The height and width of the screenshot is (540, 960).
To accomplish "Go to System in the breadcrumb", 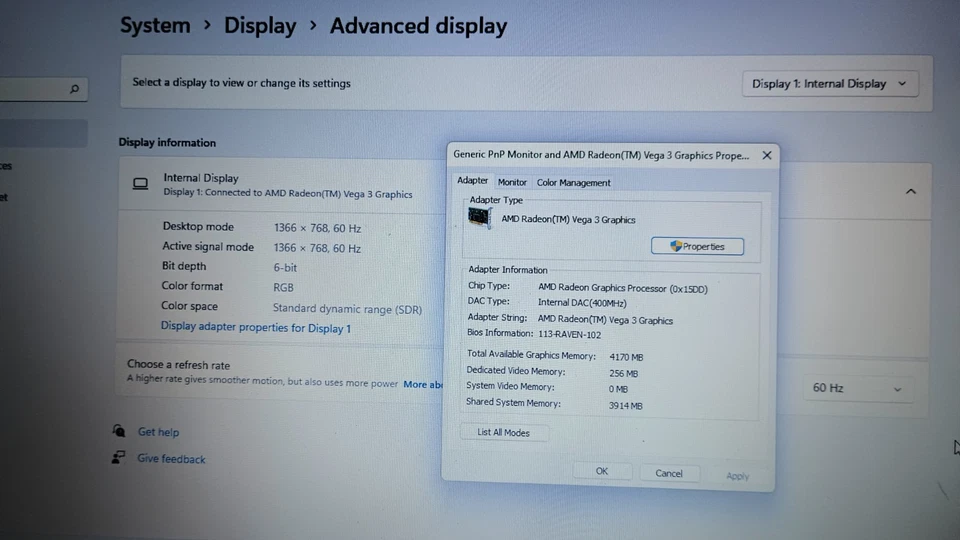I will pyautogui.click(x=156, y=25).
